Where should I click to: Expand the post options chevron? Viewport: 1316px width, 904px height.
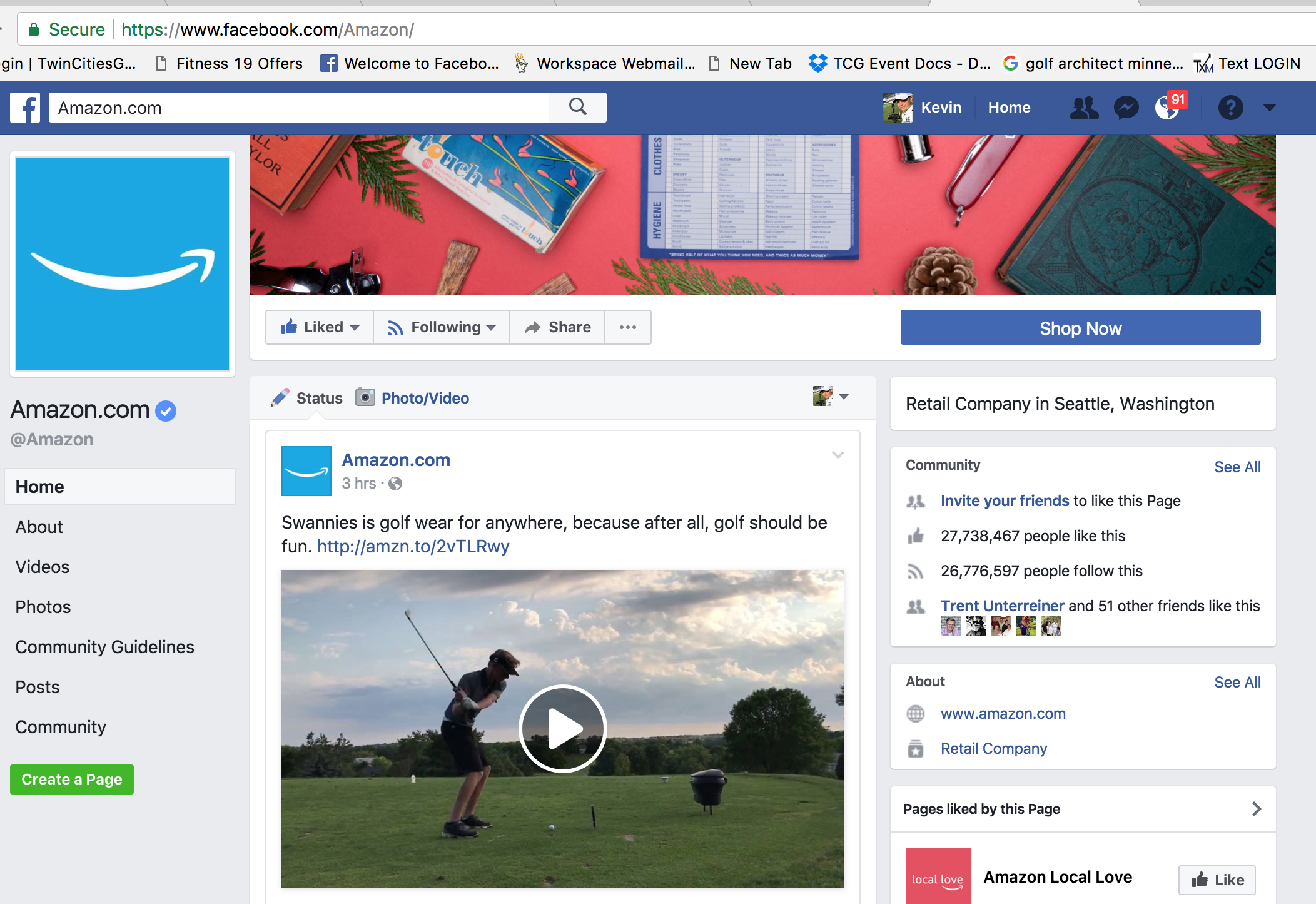838,455
